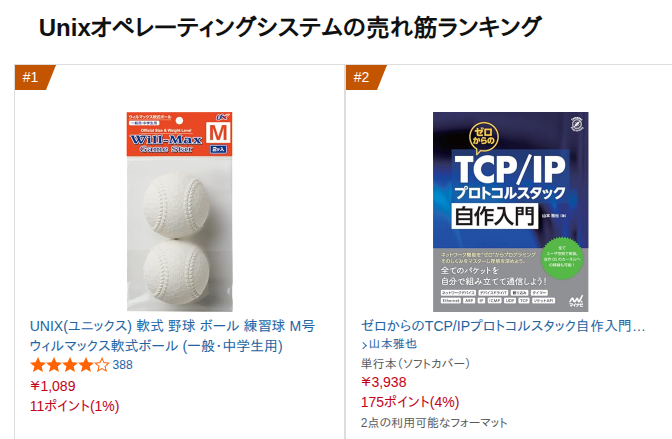Click the first orange star in rating

(38, 365)
